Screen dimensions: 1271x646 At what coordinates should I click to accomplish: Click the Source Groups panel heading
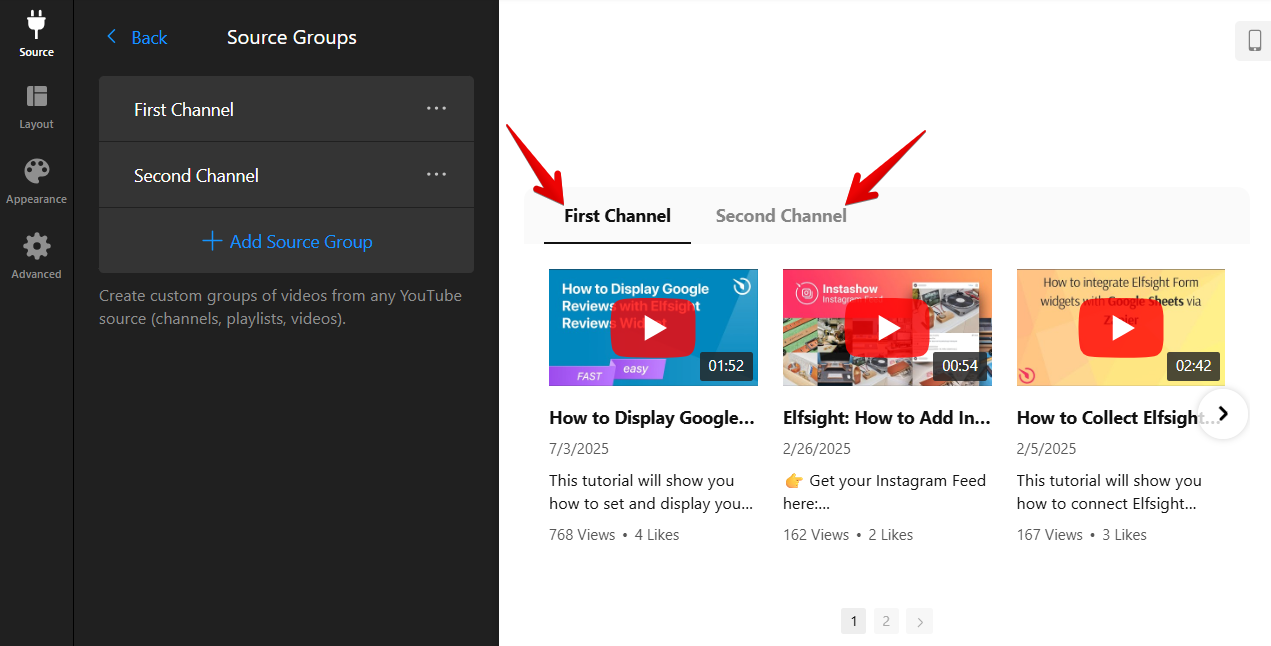[292, 38]
